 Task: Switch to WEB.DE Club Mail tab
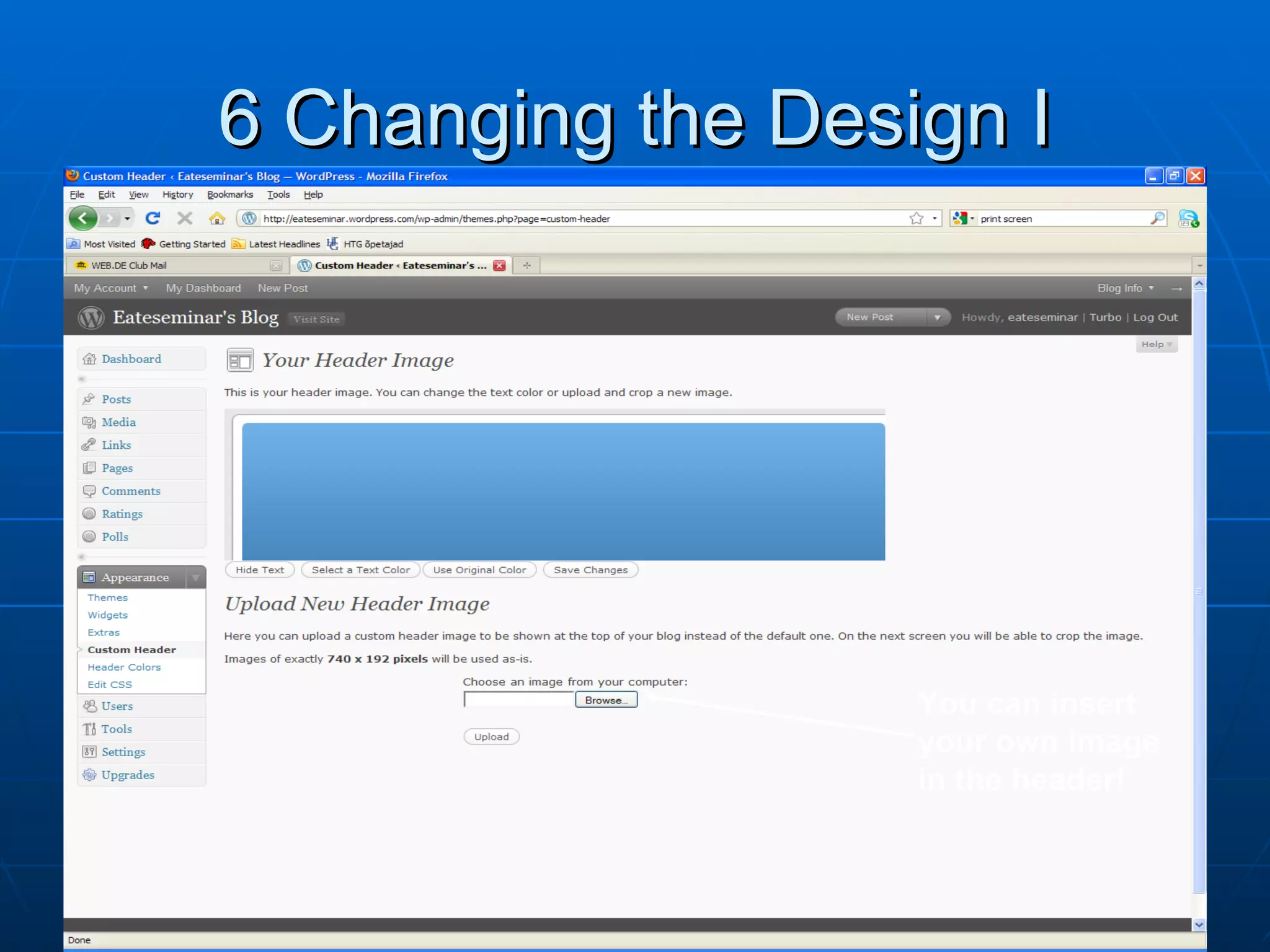[x=177, y=265]
